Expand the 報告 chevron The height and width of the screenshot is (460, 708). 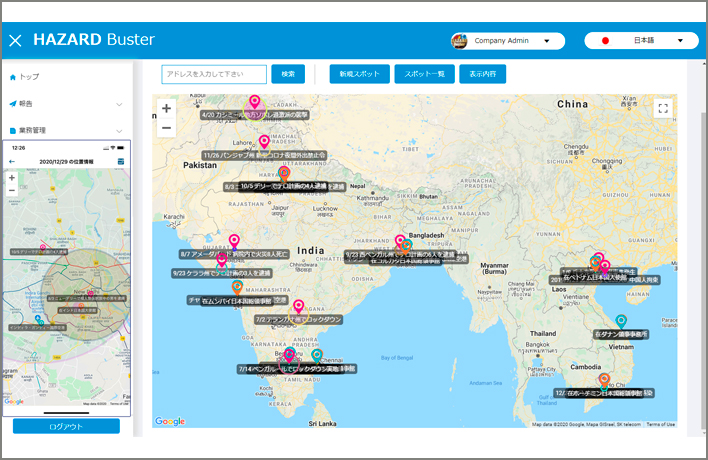[119, 104]
